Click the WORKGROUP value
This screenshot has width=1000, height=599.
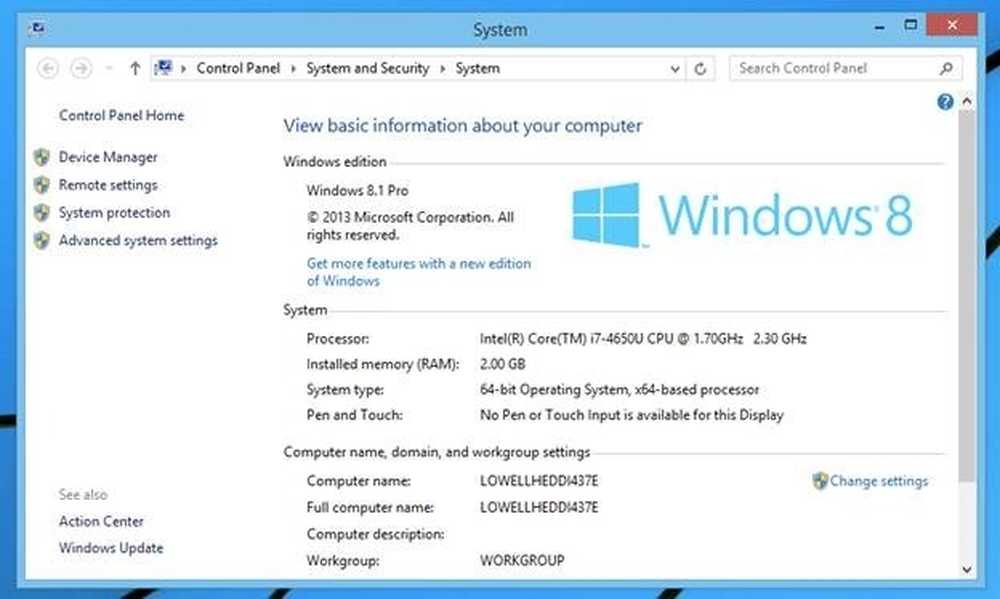pos(522,561)
